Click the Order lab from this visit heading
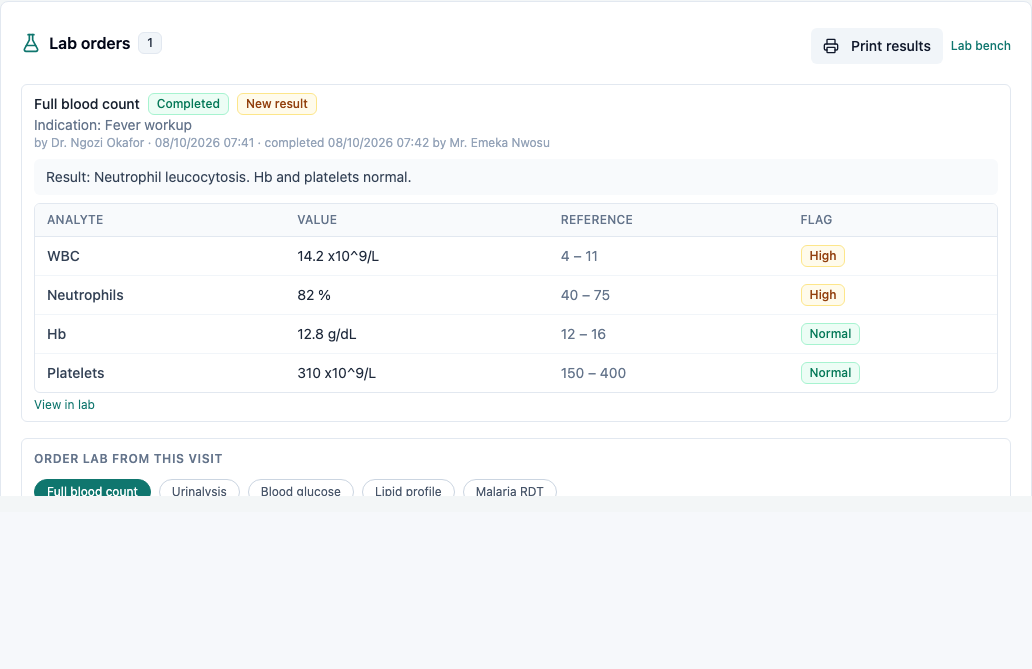1032x669 pixels. pos(128,459)
